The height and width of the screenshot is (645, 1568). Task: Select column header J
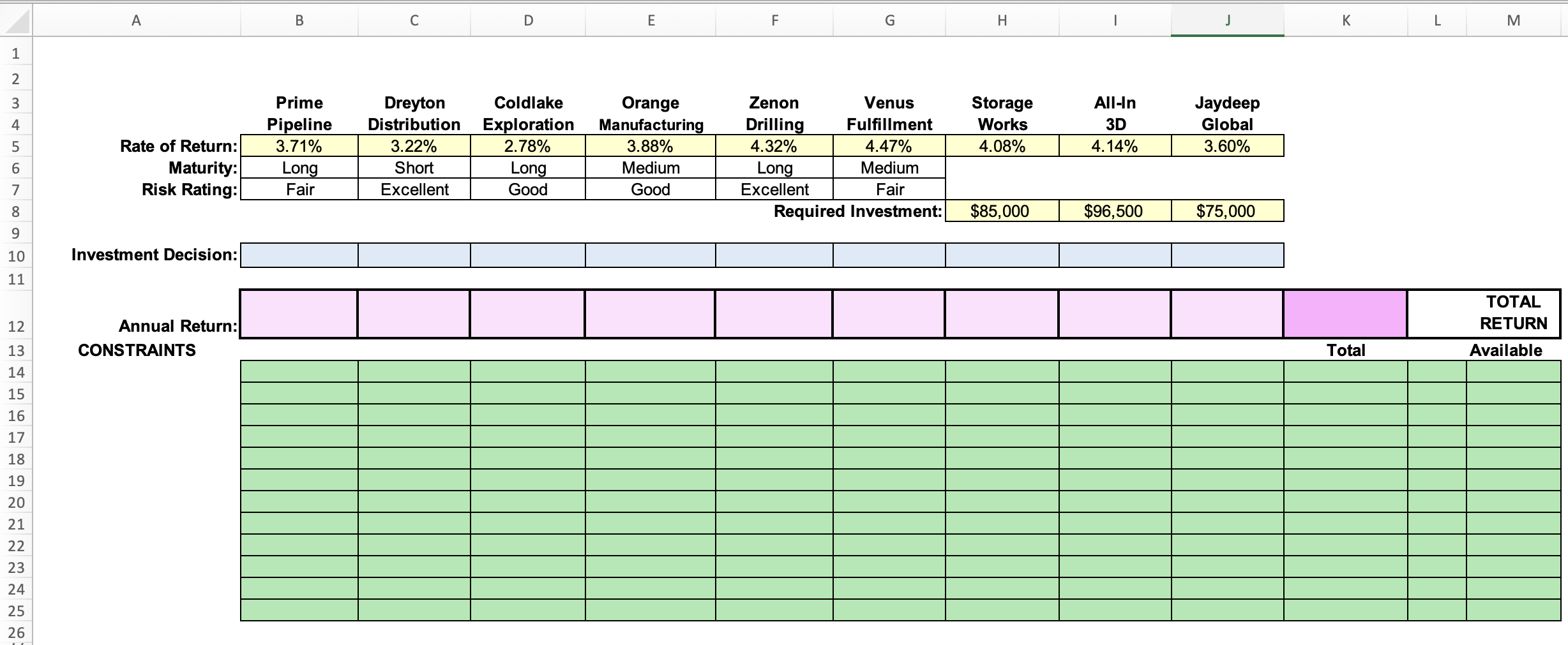pyautogui.click(x=1226, y=20)
